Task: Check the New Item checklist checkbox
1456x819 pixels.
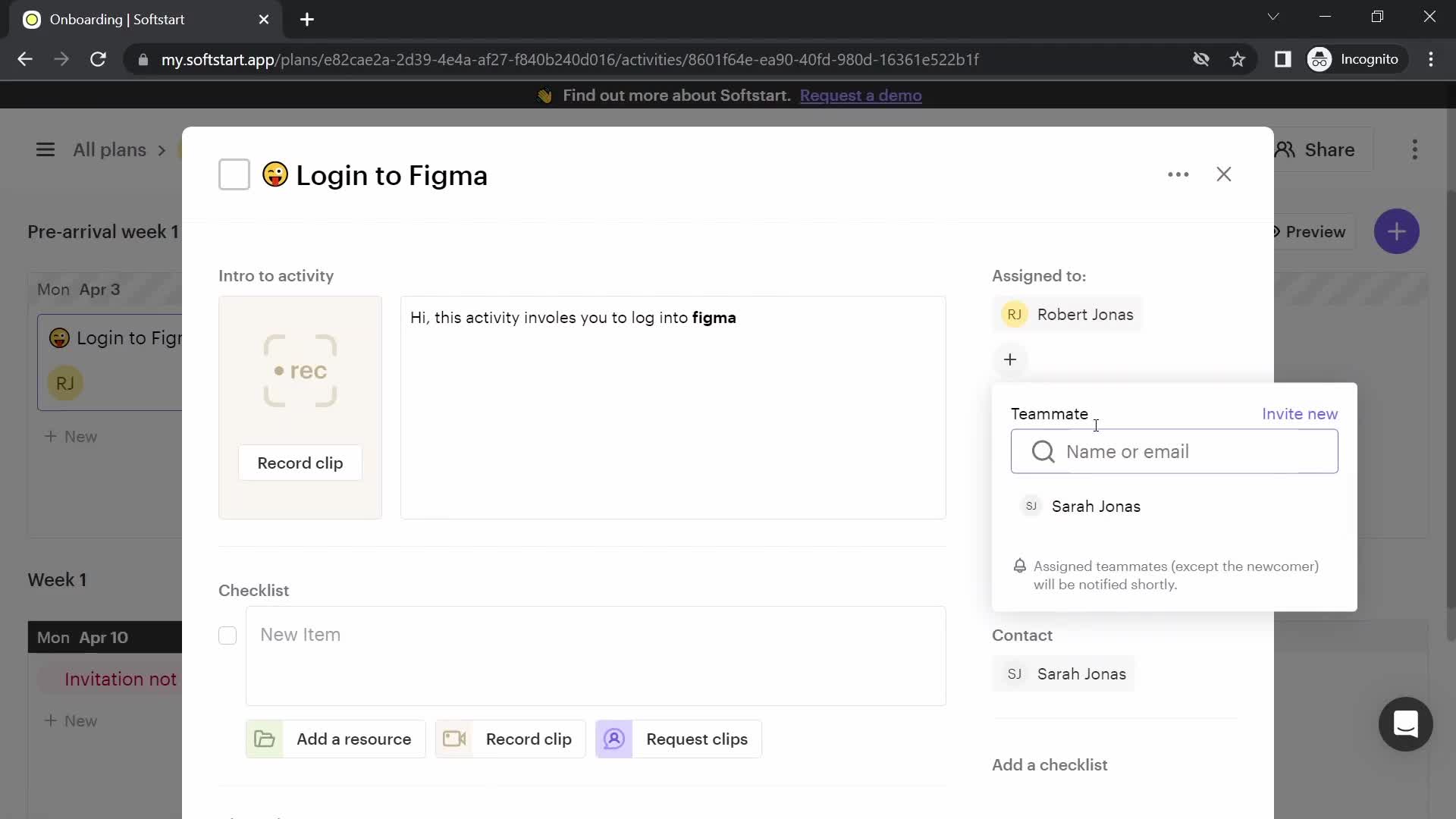Action: [x=227, y=635]
